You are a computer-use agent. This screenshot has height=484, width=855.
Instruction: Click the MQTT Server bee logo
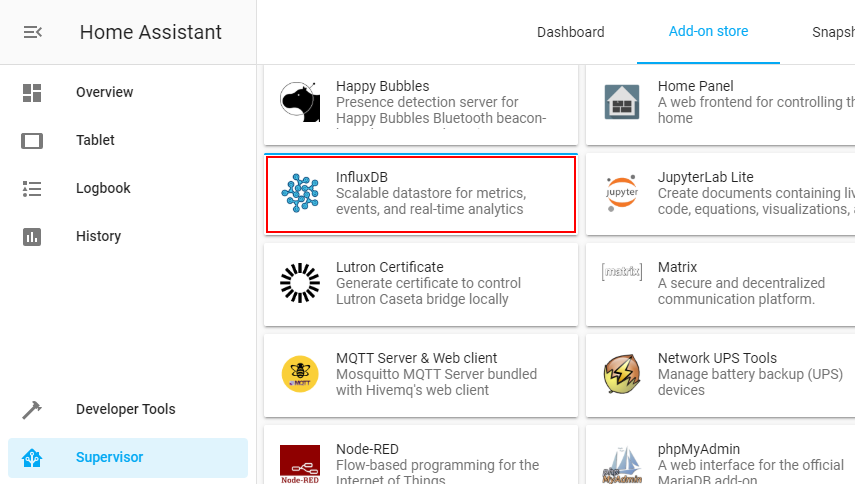coord(300,374)
